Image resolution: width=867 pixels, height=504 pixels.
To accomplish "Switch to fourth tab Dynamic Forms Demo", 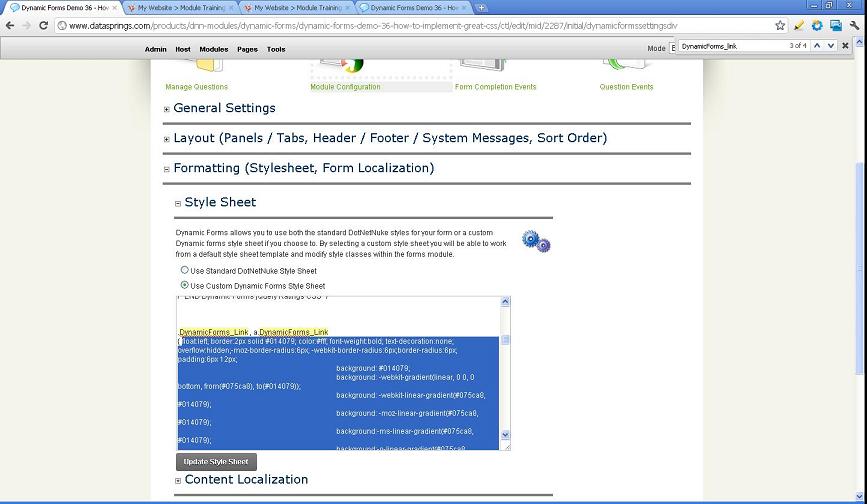I will (414, 8).
